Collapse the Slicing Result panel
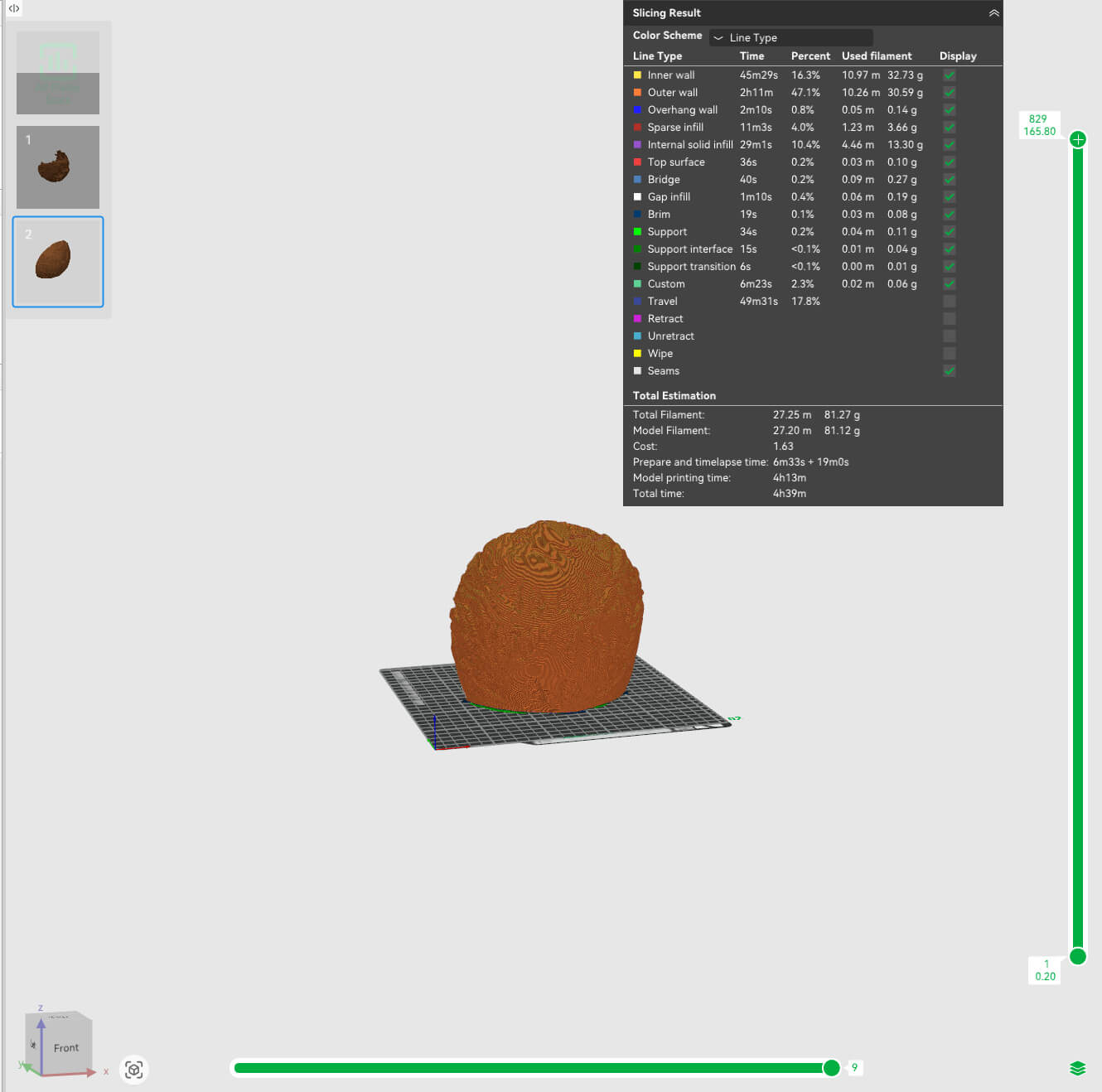 click(993, 13)
